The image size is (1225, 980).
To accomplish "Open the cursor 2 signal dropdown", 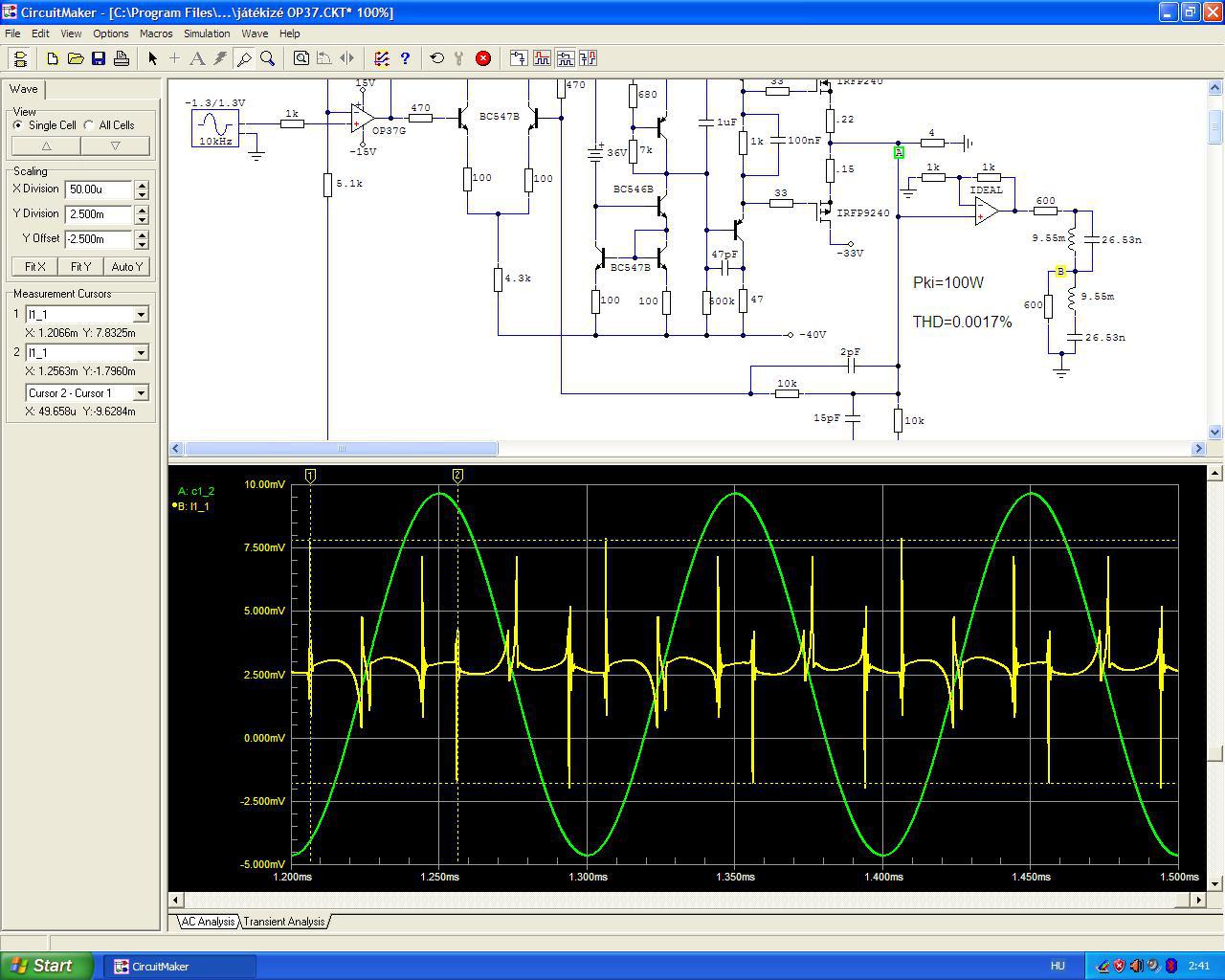I will (141, 353).
